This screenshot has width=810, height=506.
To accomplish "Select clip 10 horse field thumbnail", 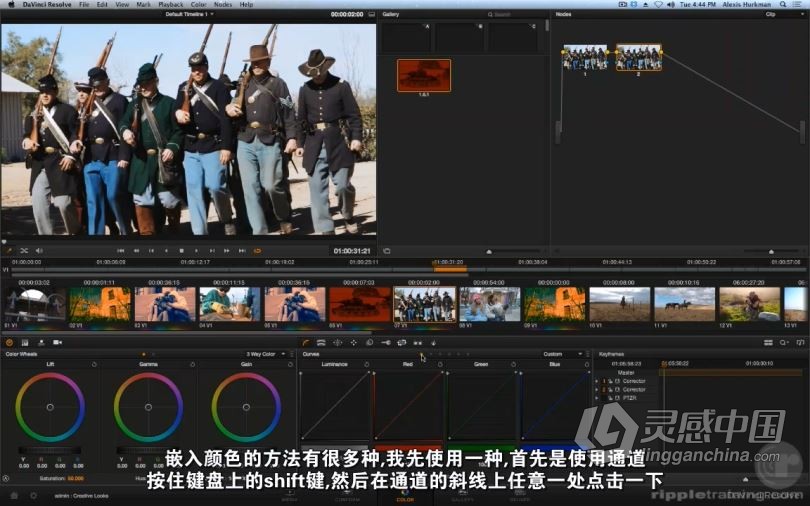I will 619,305.
